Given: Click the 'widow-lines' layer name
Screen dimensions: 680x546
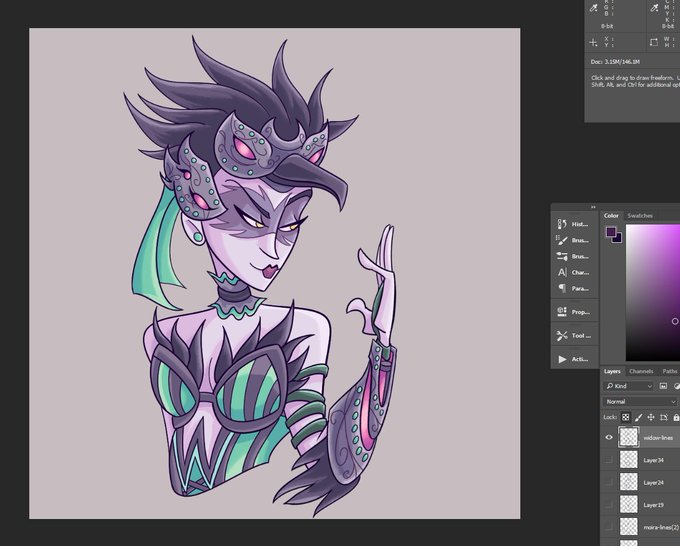Looking at the screenshot, I should [x=658, y=438].
